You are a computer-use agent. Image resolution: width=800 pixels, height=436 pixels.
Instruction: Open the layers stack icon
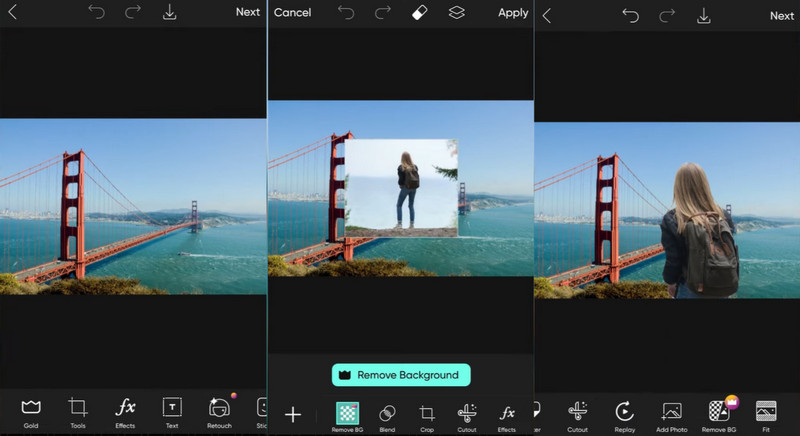coord(457,13)
